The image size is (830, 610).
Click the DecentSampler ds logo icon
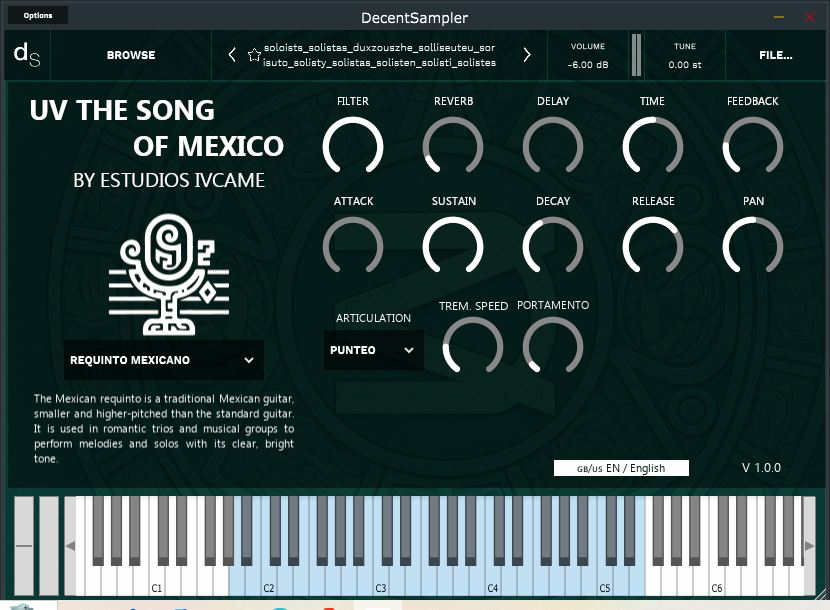coord(27,55)
